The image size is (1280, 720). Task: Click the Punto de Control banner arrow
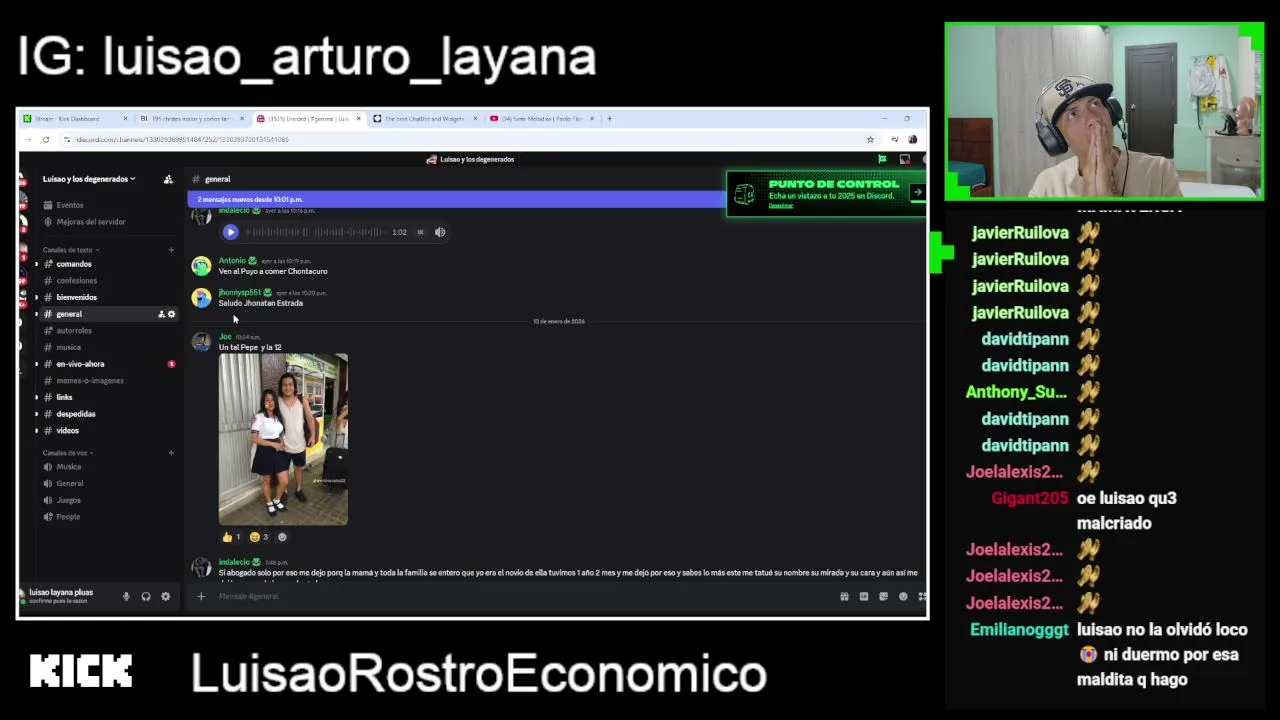[x=917, y=192]
